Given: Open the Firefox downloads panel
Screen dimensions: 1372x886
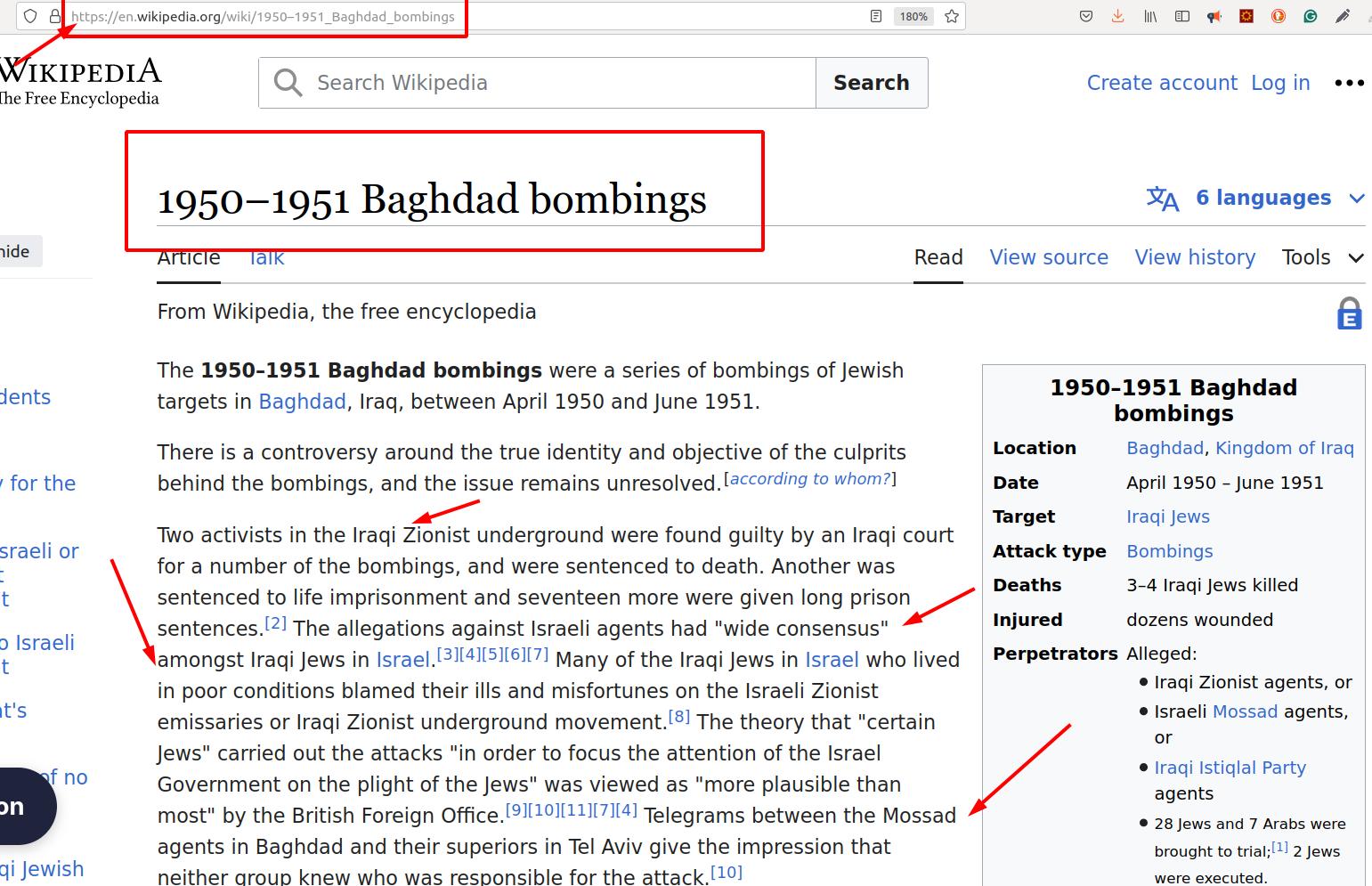Looking at the screenshot, I should [1118, 16].
